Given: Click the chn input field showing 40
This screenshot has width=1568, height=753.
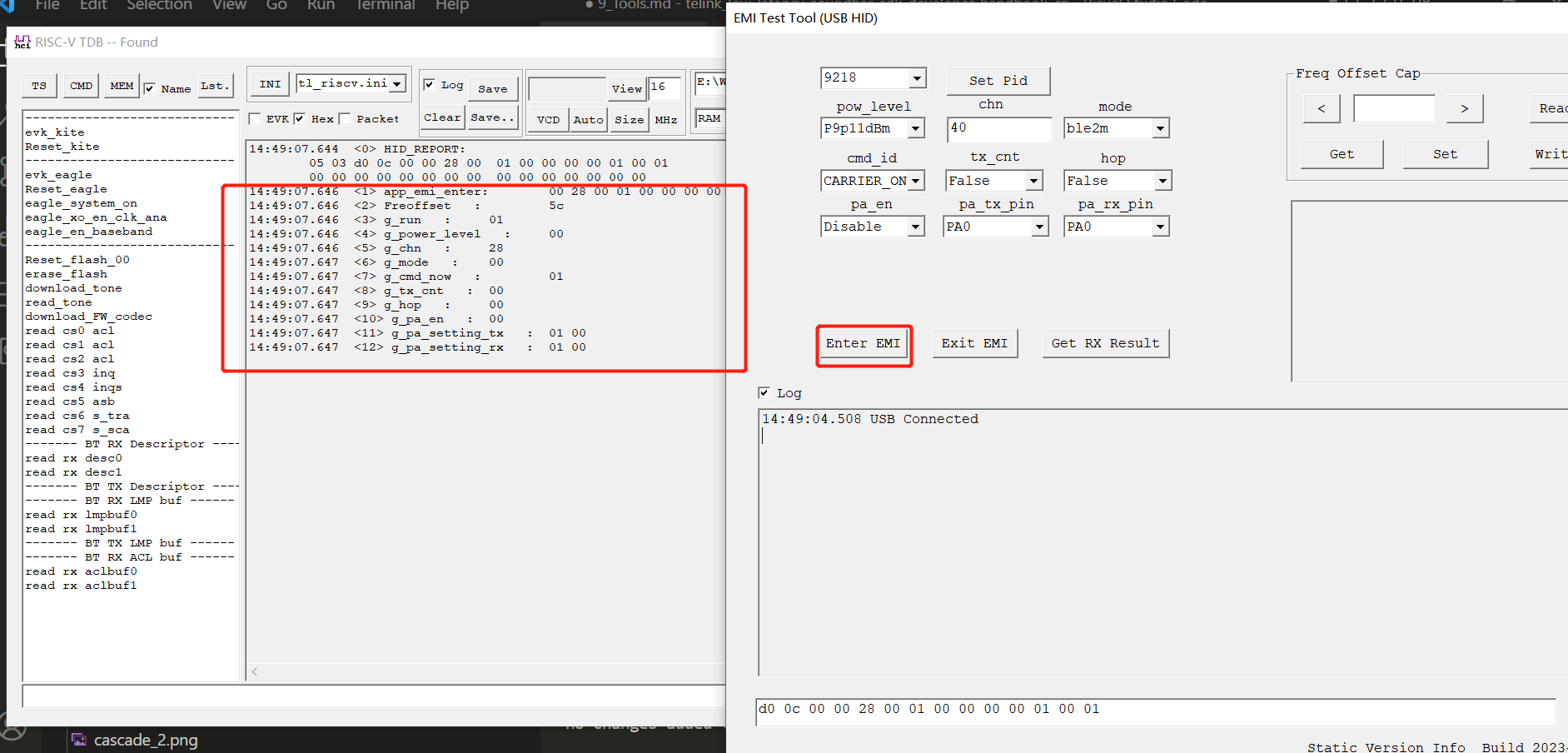Looking at the screenshot, I should (x=998, y=128).
